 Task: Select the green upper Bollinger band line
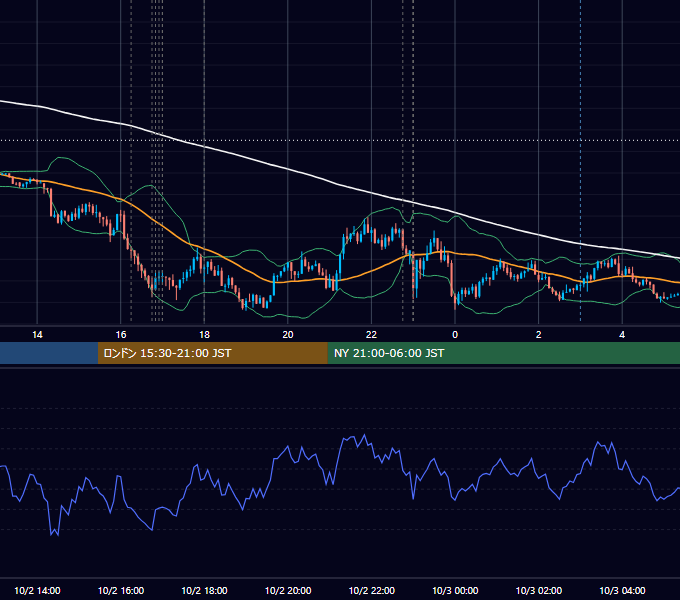click(151, 186)
